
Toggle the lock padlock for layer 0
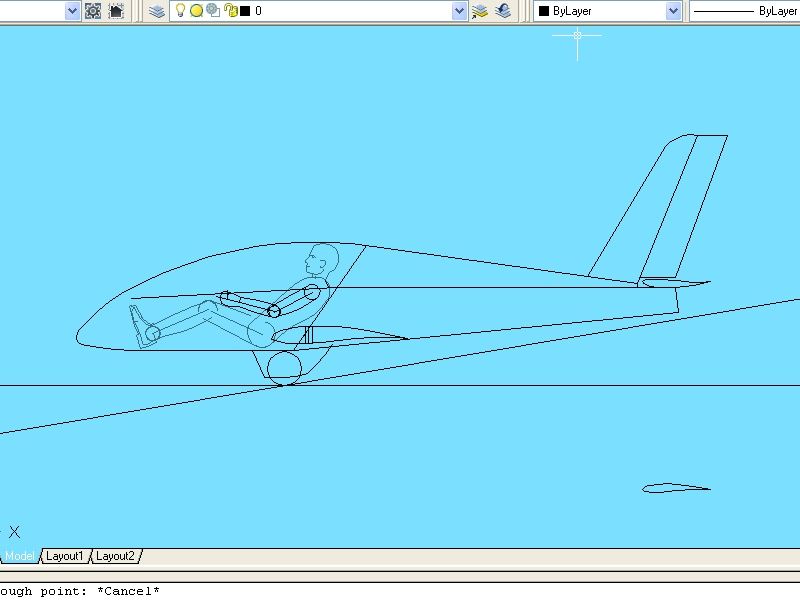(231, 11)
